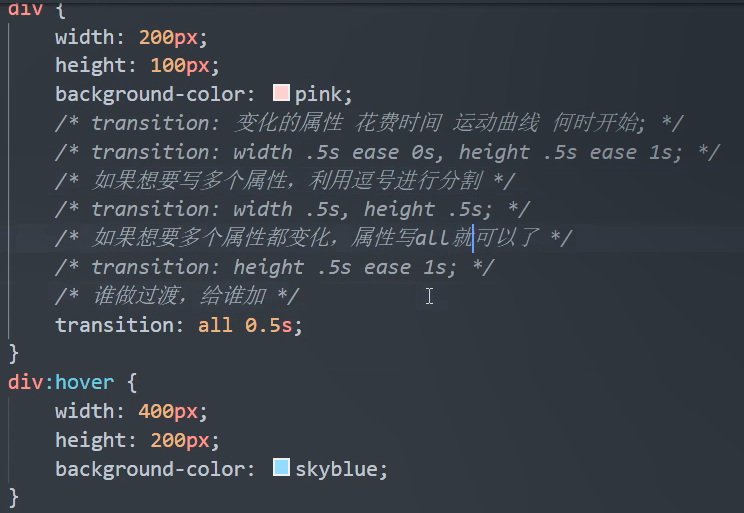Click the pink color swatch
The height and width of the screenshot is (513, 744).
[281, 94]
